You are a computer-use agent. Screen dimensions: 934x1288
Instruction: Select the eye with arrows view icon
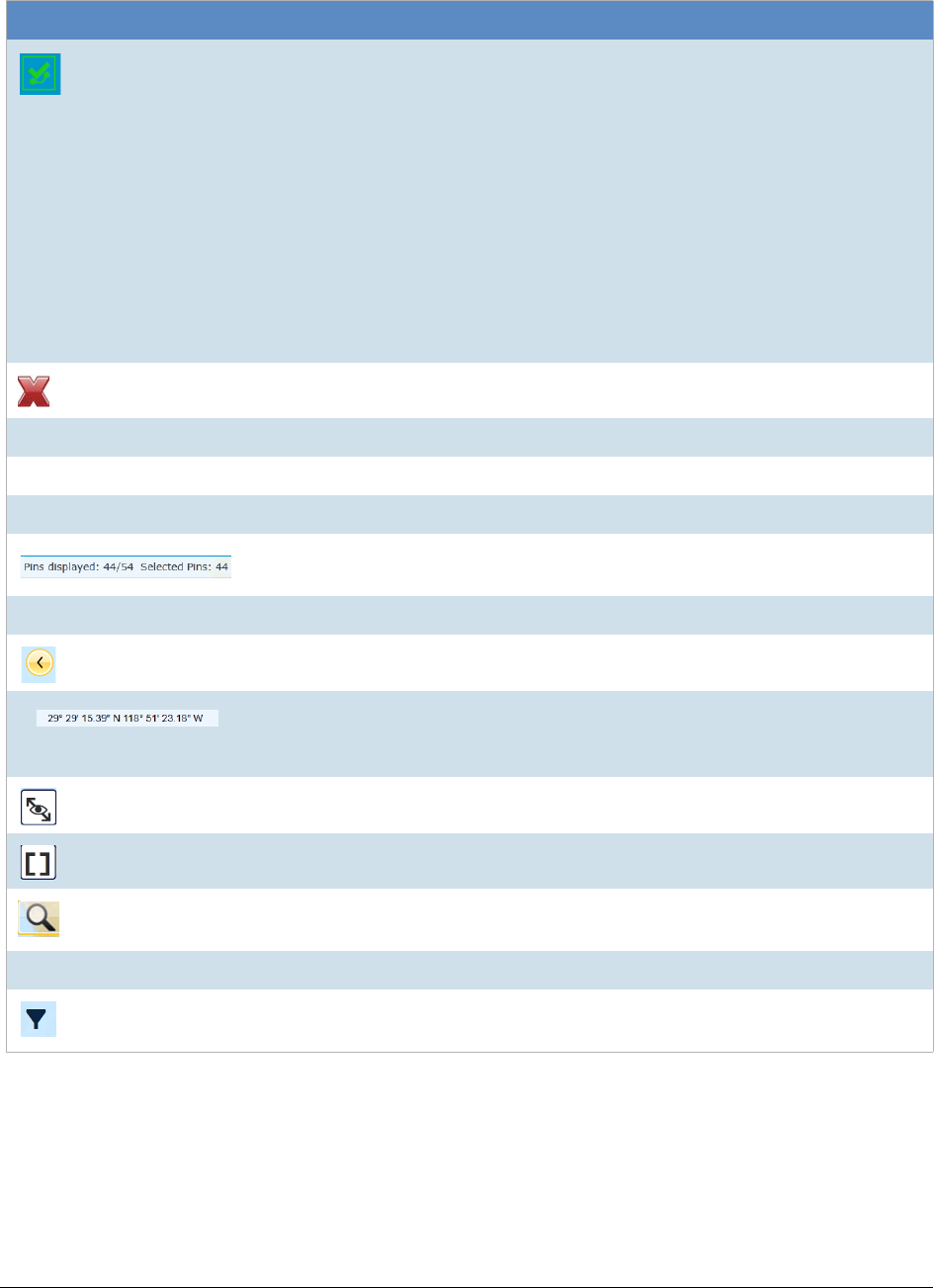[39, 807]
